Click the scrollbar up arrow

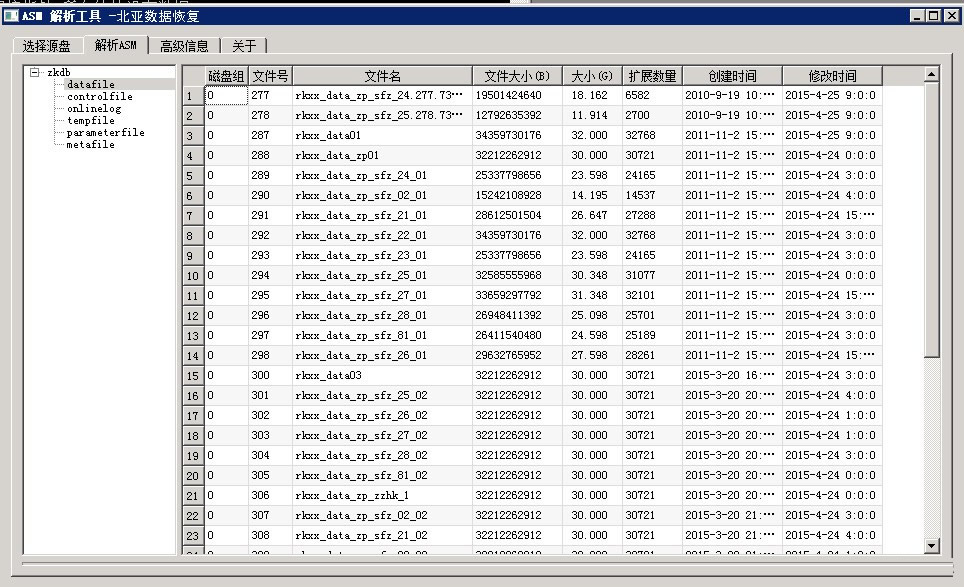click(931, 74)
